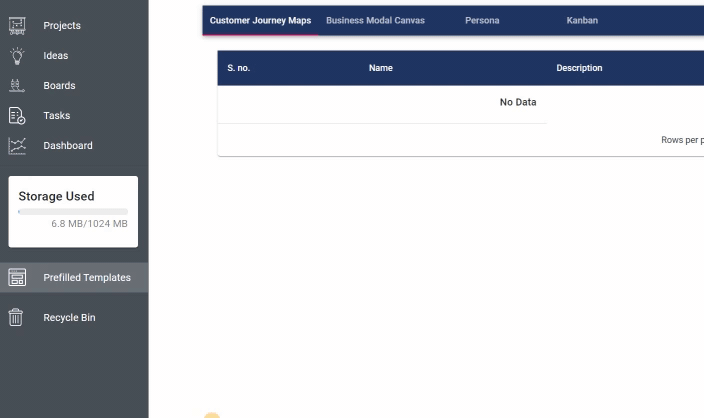704x418 pixels.
Task: Click the Dashboard chart icon
Action: [x=17, y=146]
